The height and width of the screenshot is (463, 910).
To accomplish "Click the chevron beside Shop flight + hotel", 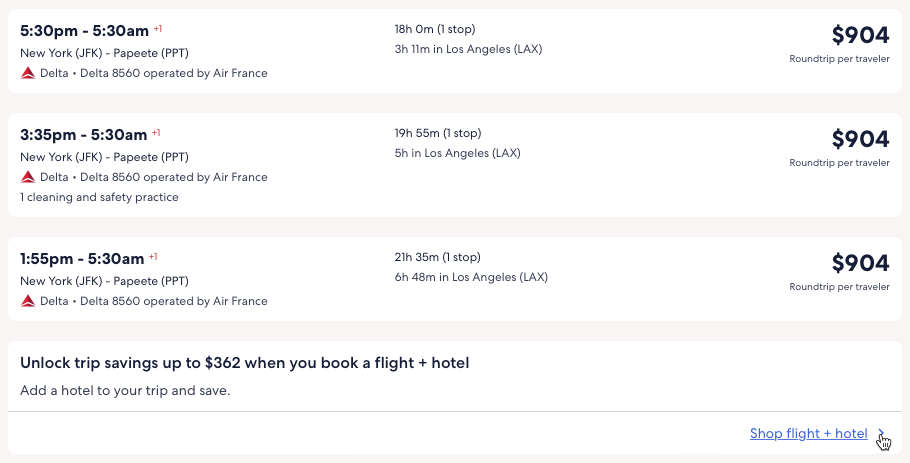I will 881,434.
